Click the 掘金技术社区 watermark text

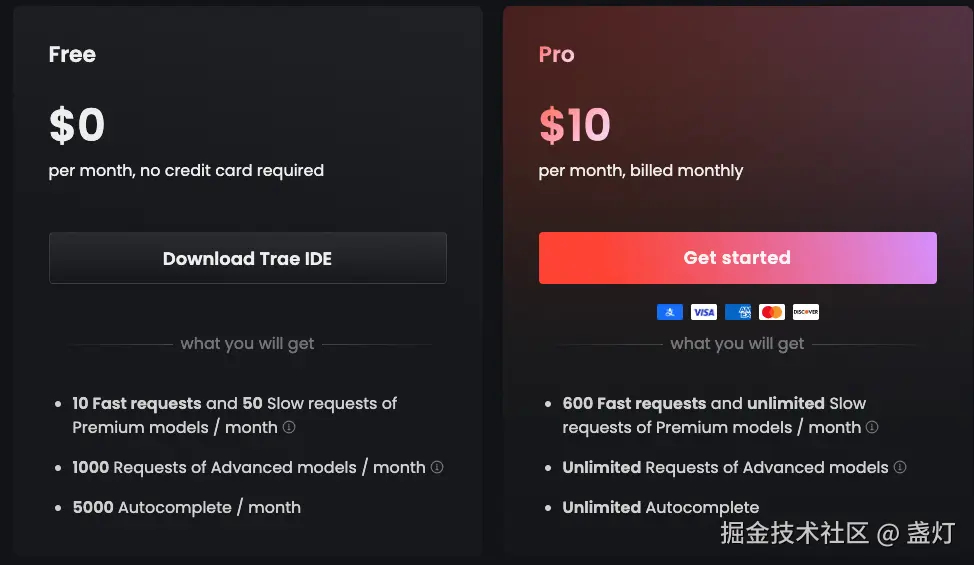click(795, 533)
